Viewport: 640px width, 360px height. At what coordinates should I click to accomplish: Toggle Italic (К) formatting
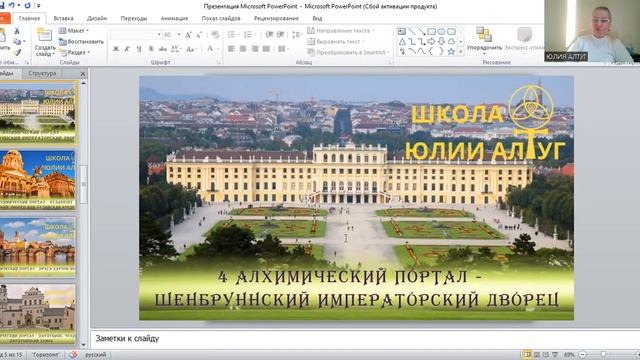tap(127, 49)
